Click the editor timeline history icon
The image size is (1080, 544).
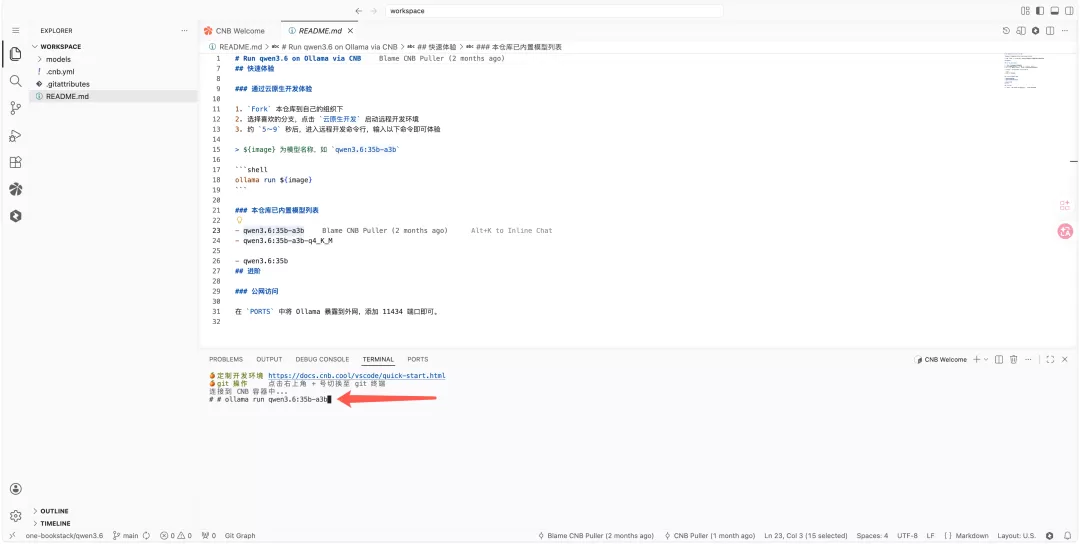coord(1006,30)
